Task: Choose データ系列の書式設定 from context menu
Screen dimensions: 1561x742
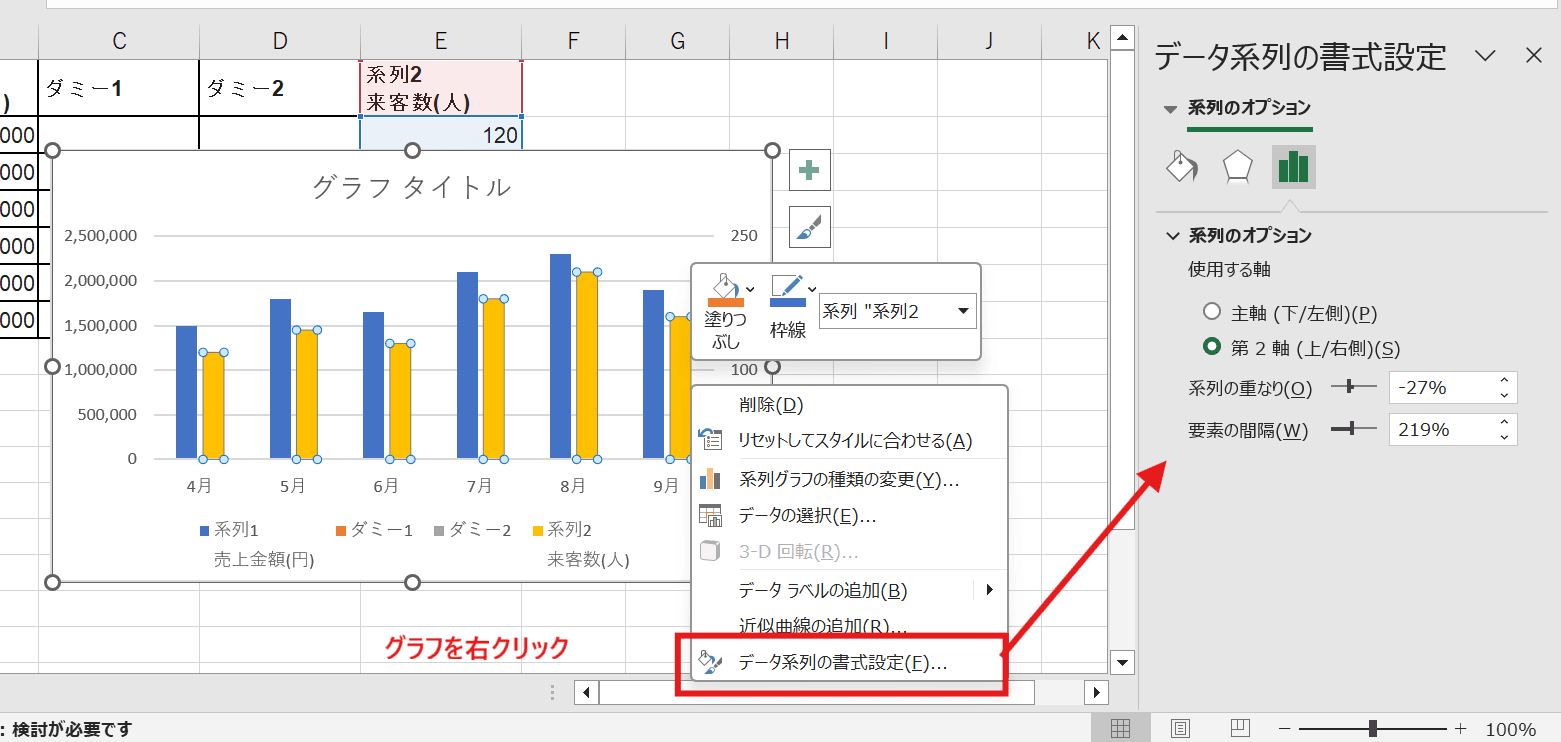Action: click(842, 663)
